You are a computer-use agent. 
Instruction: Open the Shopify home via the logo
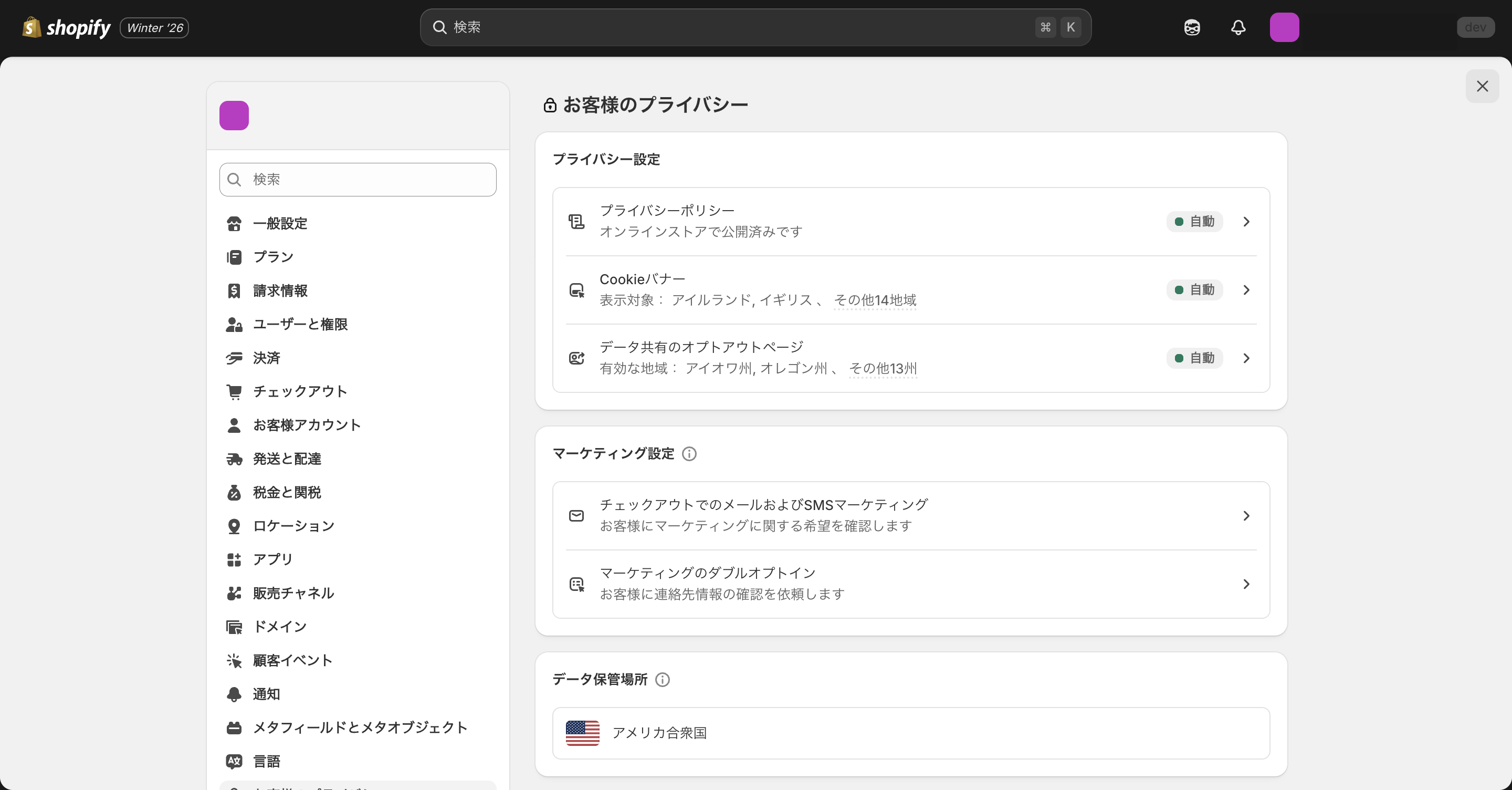(x=66, y=27)
